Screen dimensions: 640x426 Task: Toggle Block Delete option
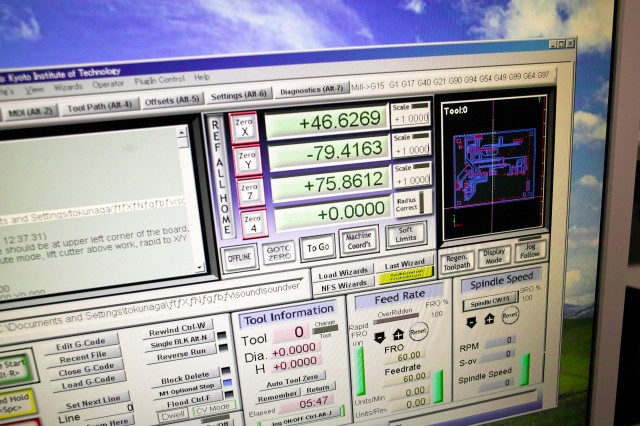tap(184, 378)
